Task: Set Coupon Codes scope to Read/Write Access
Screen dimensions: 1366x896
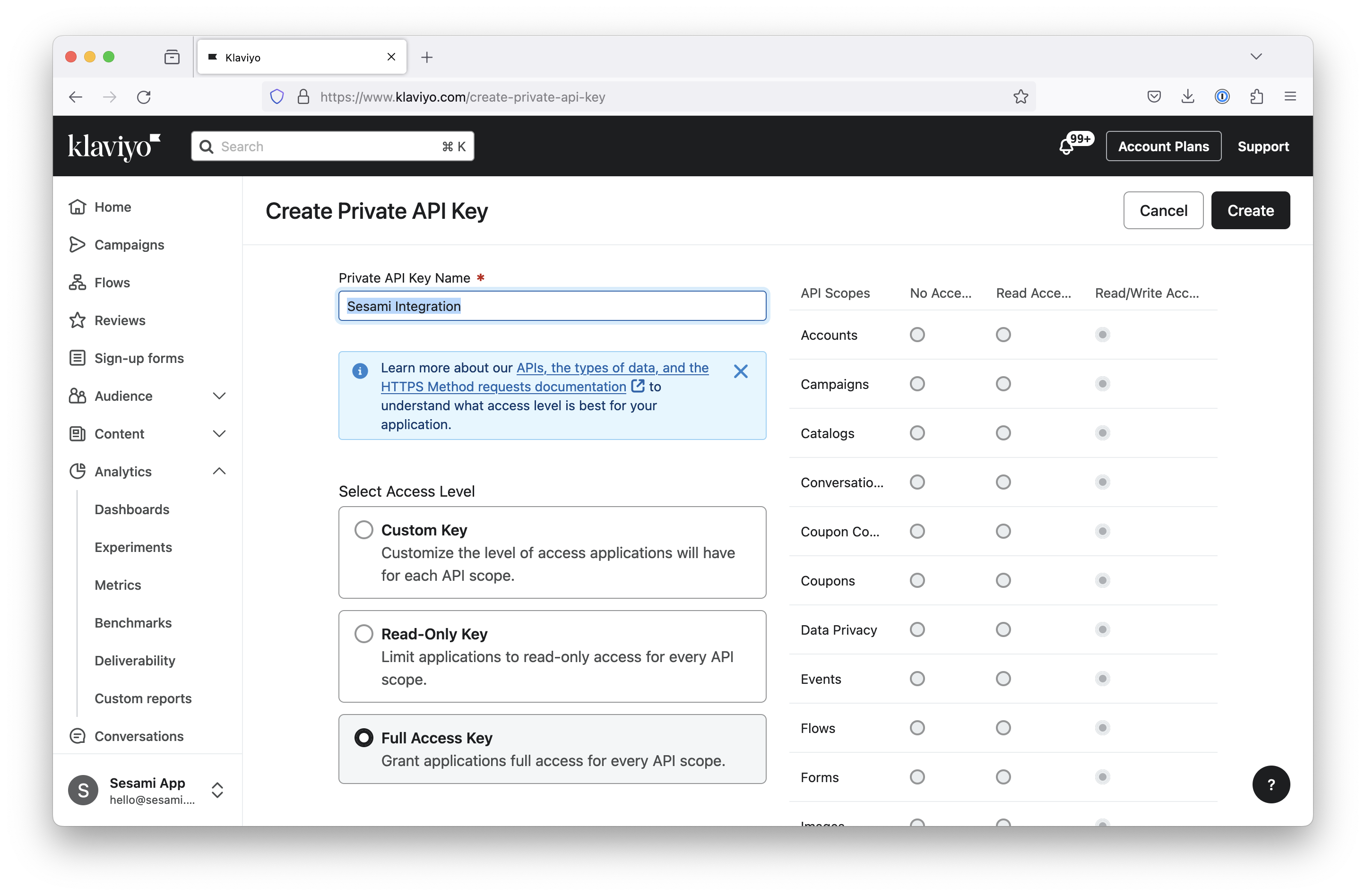Action: [x=1102, y=531]
